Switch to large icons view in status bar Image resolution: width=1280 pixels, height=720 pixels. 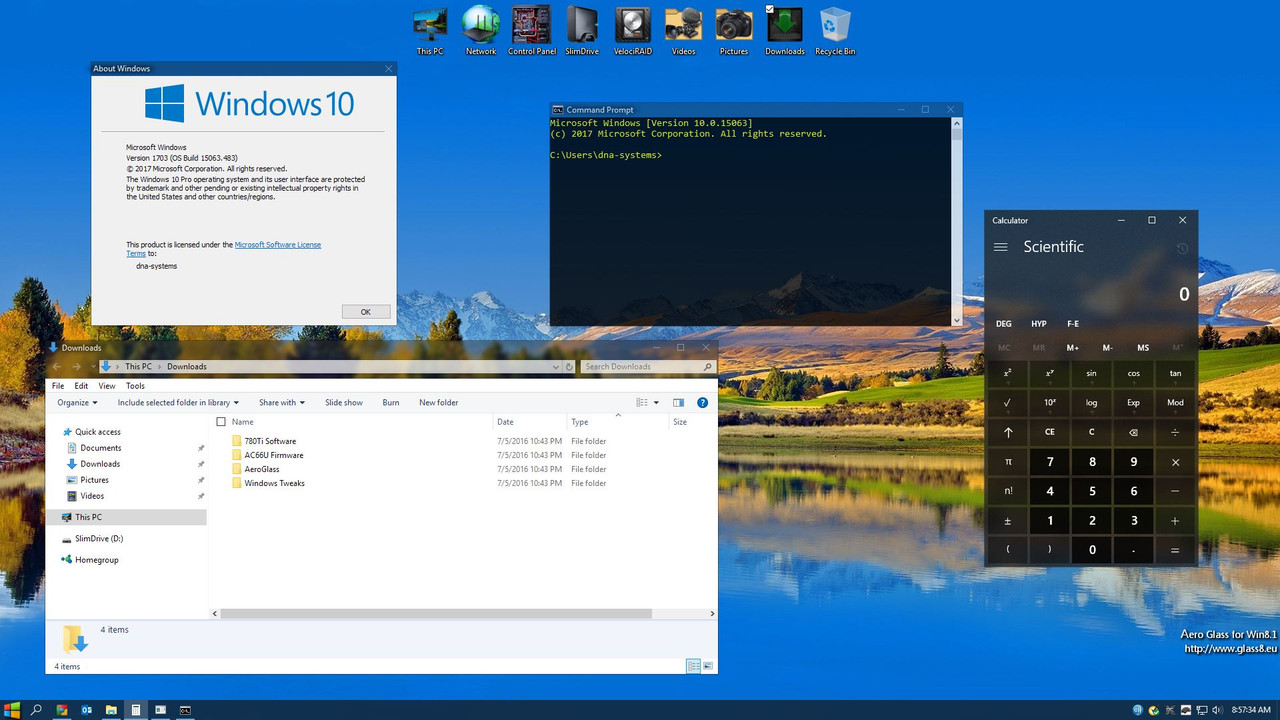coord(708,666)
